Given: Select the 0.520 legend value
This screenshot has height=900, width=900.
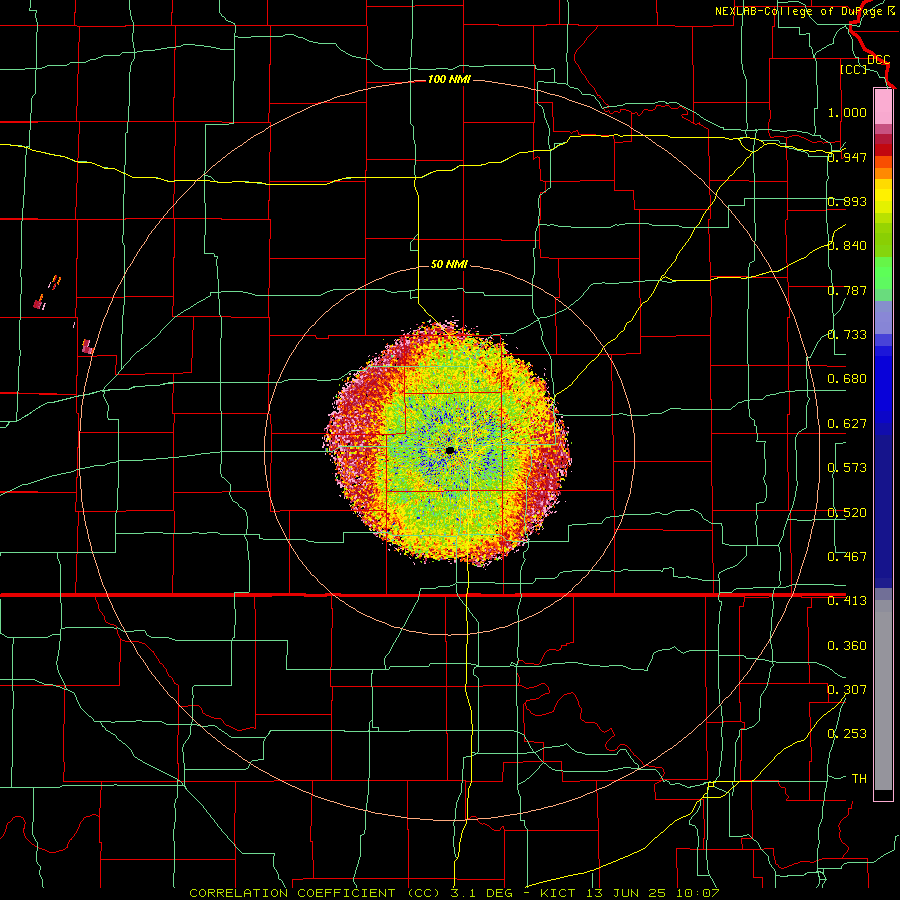Looking at the screenshot, I should point(847,512).
